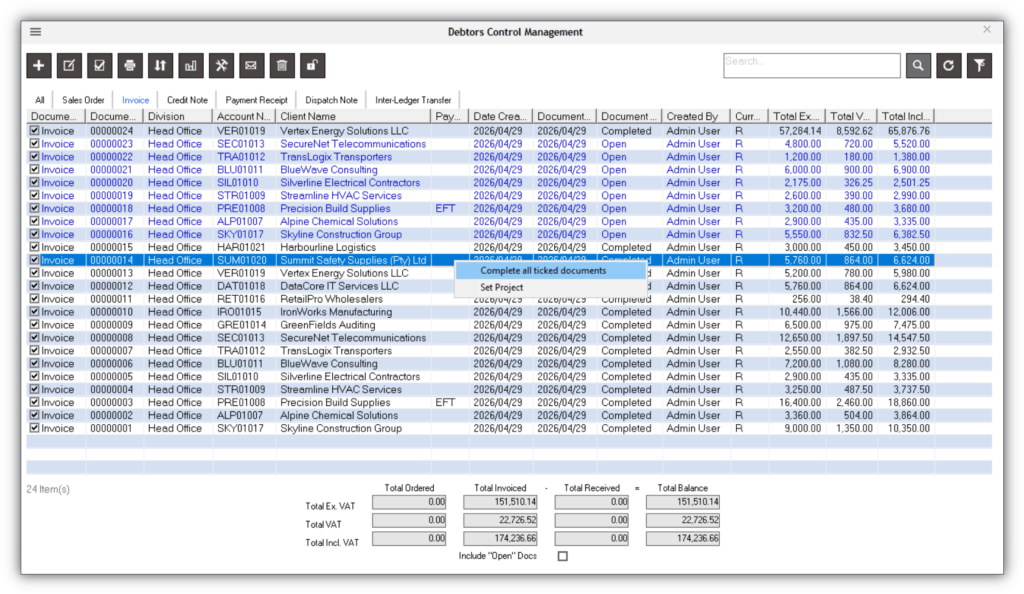Select the Invoice tab

coord(135,100)
